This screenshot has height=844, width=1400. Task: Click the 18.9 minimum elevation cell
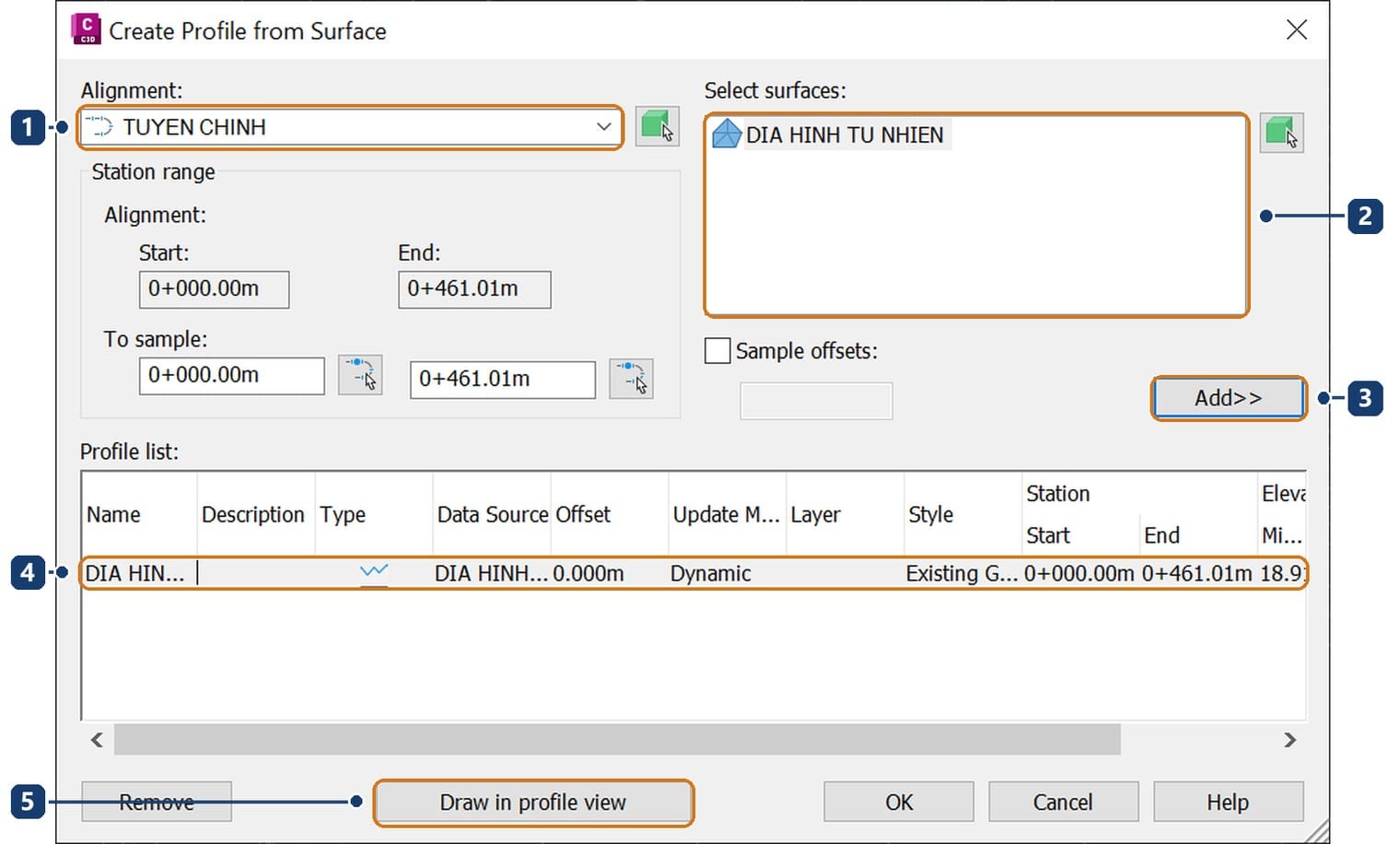1282,573
